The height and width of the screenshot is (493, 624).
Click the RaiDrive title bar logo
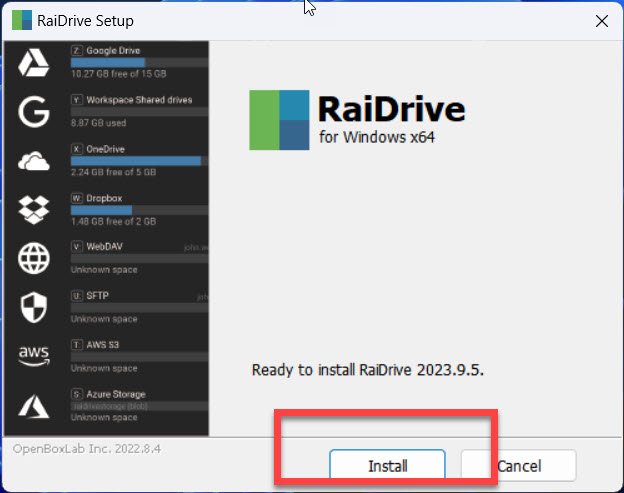click(x=22, y=20)
